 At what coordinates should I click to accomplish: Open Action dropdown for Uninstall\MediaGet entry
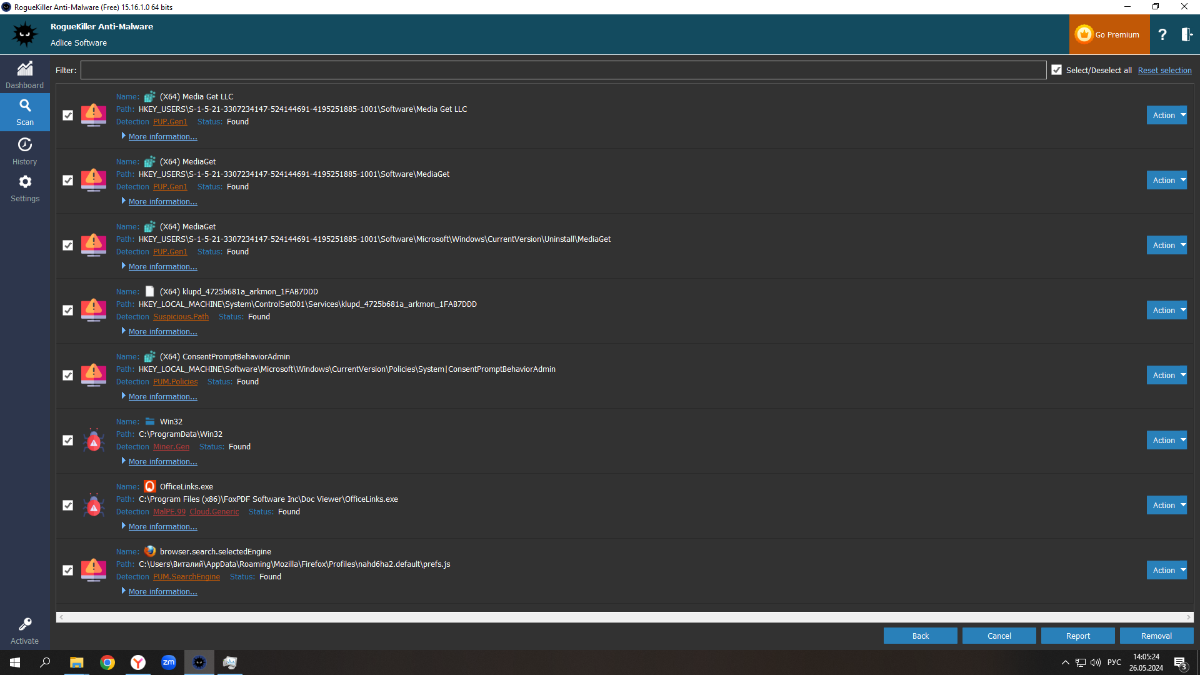coord(1167,245)
